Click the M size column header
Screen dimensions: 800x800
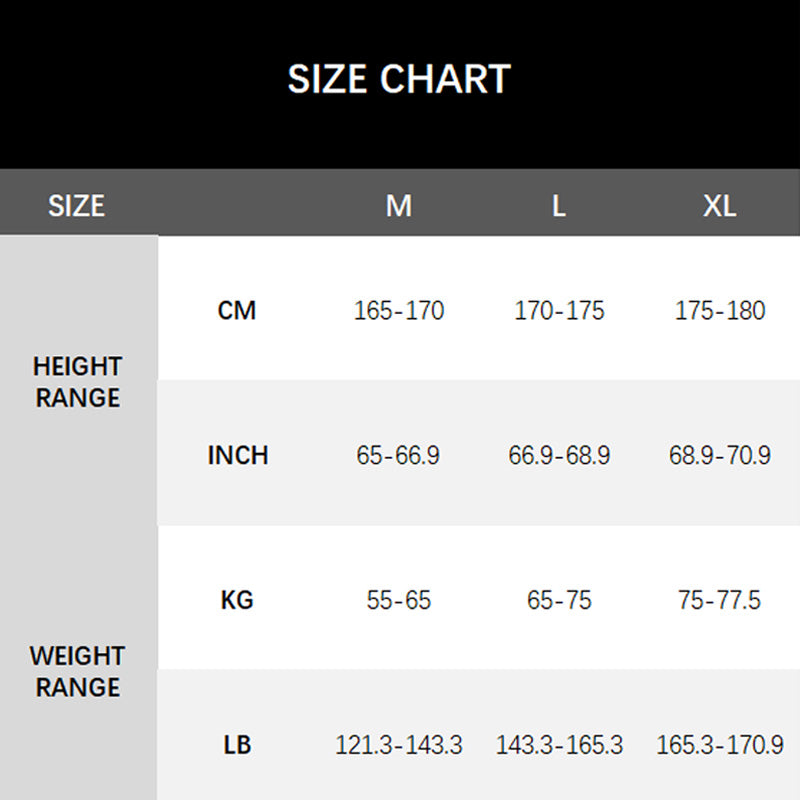399,206
